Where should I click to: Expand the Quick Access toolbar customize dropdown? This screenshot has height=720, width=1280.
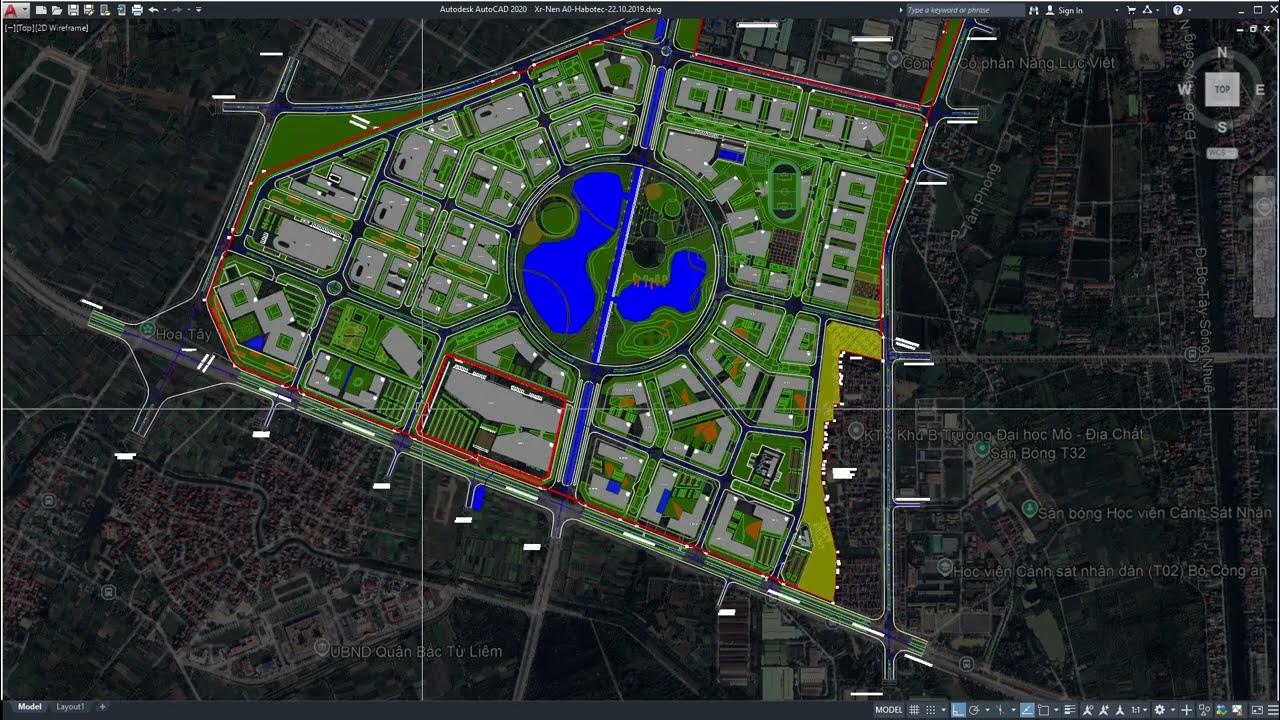click(199, 10)
